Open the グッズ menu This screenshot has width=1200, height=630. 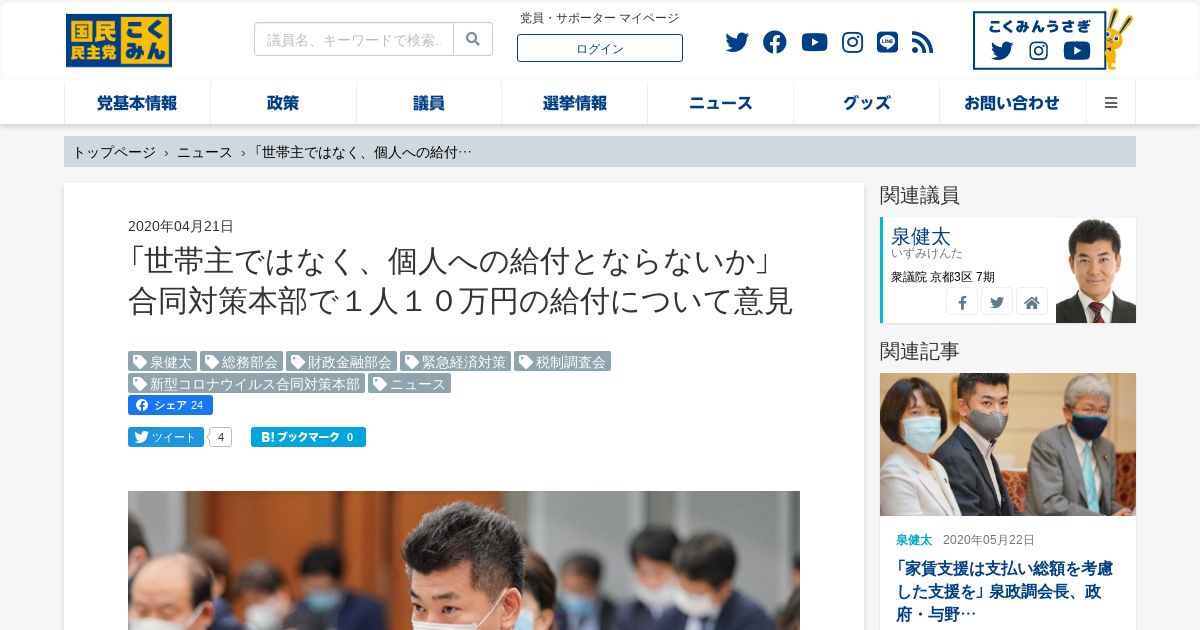867,103
